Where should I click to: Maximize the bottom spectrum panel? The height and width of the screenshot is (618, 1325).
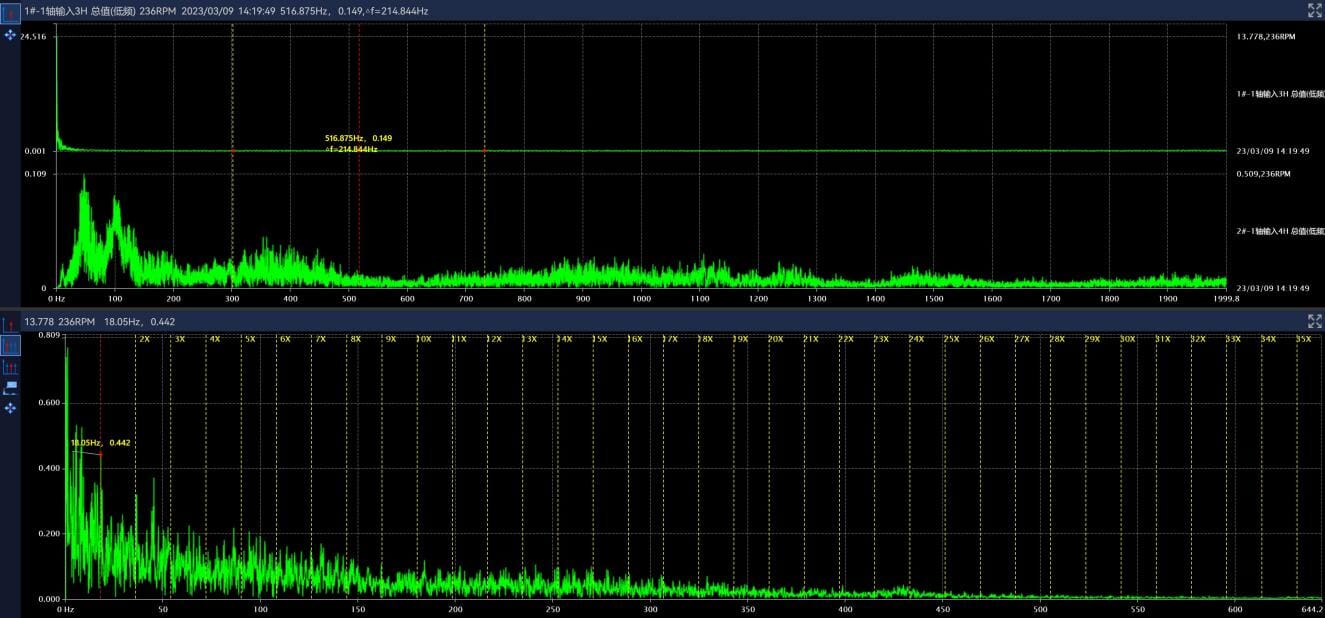1315,321
